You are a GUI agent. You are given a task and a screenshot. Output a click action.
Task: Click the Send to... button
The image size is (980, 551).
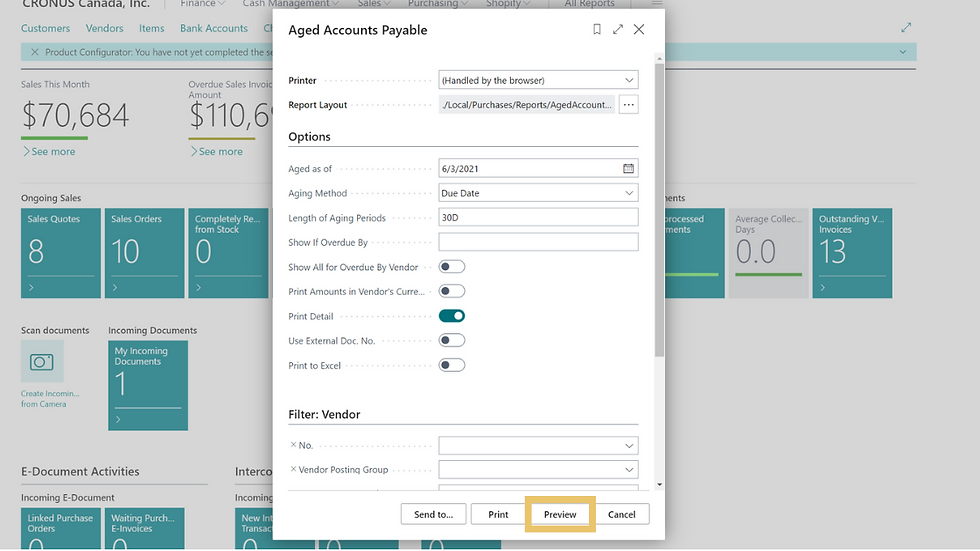[x=433, y=514]
